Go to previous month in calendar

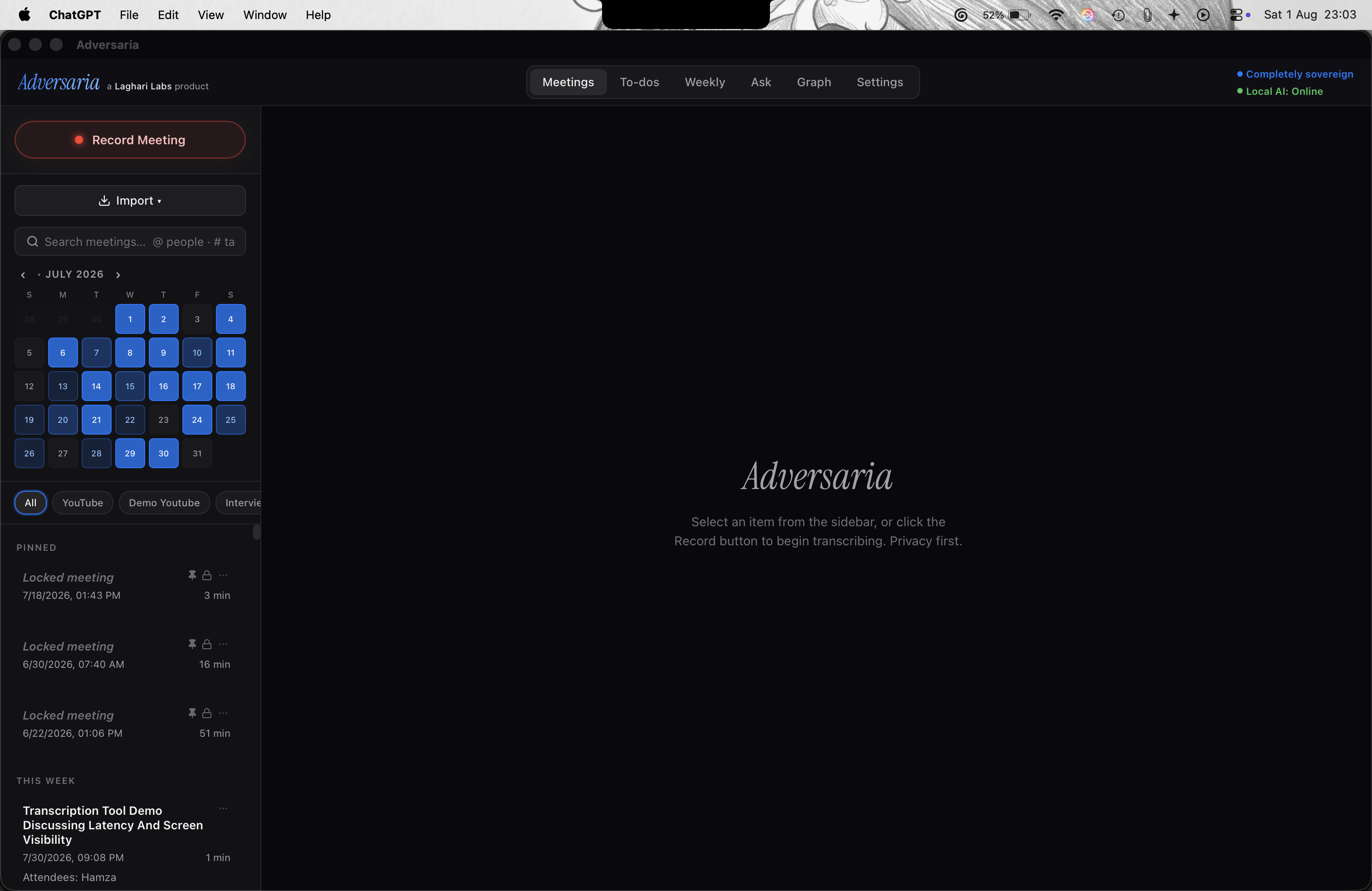pos(23,275)
